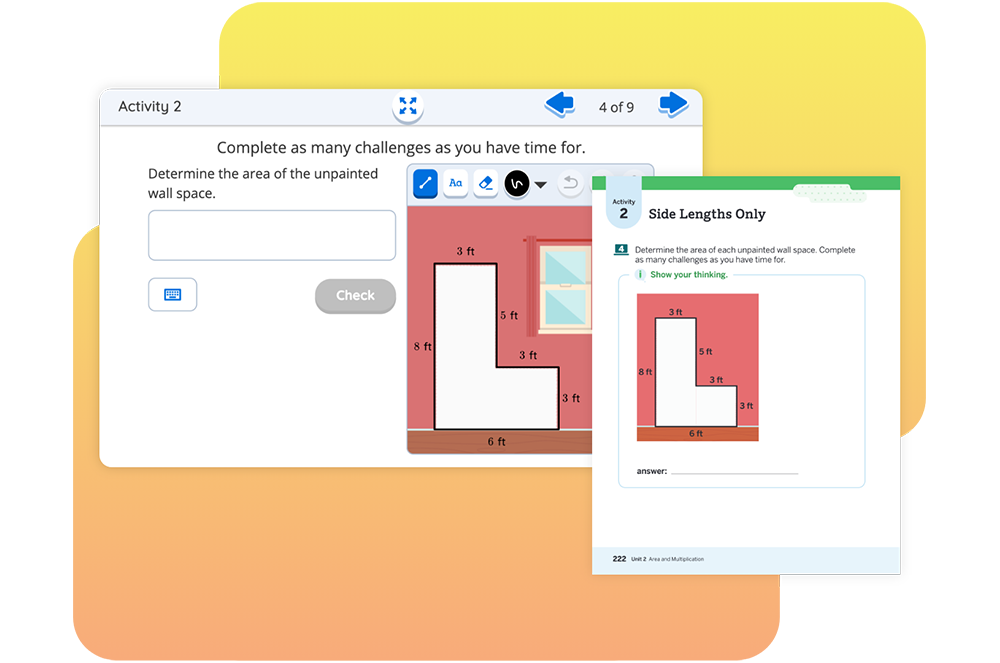
Task: Toggle the eraser mode on
Action: (487, 183)
